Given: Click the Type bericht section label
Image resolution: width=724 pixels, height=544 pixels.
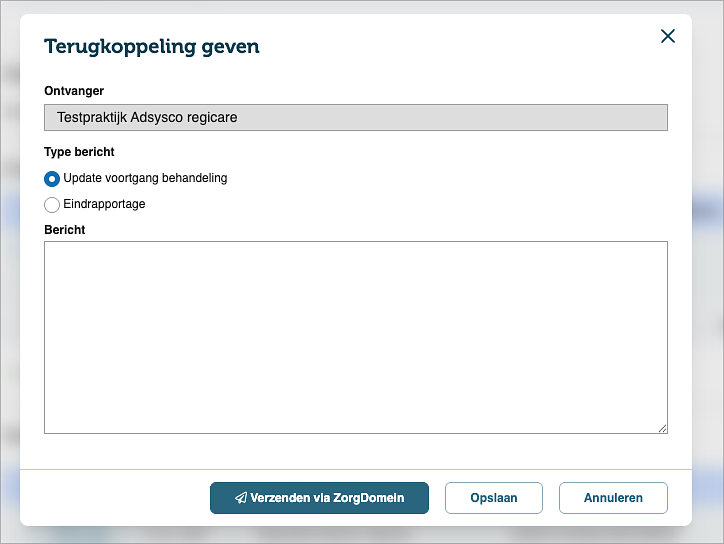Looking at the screenshot, I should click(79, 151).
